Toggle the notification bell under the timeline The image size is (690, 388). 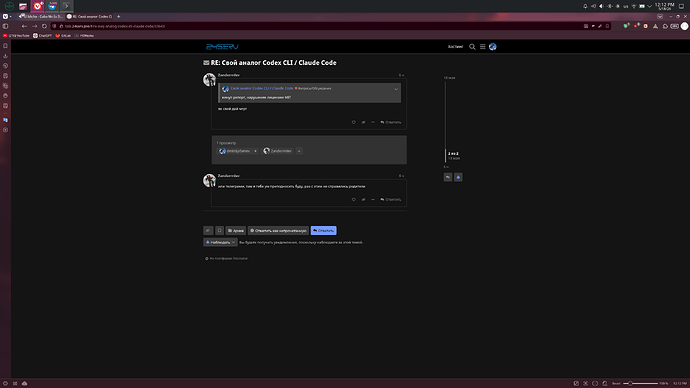tap(458, 177)
